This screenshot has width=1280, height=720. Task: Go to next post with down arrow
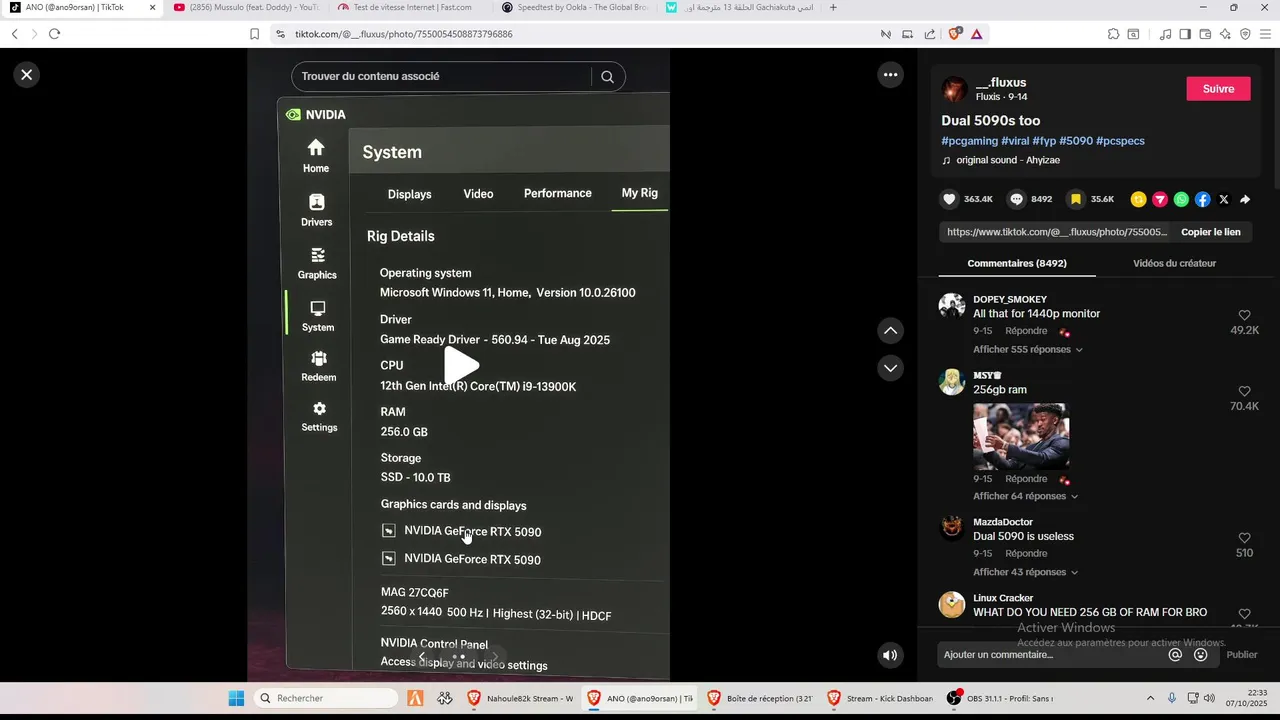[x=890, y=368]
